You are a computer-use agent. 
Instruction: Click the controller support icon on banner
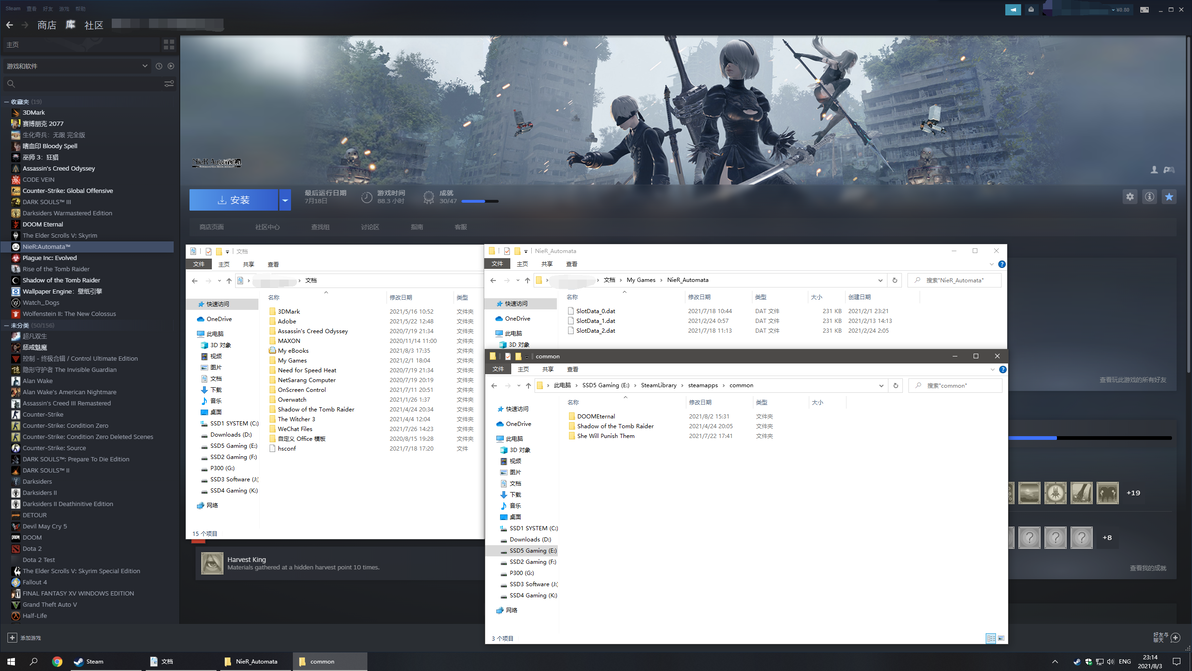(1169, 169)
